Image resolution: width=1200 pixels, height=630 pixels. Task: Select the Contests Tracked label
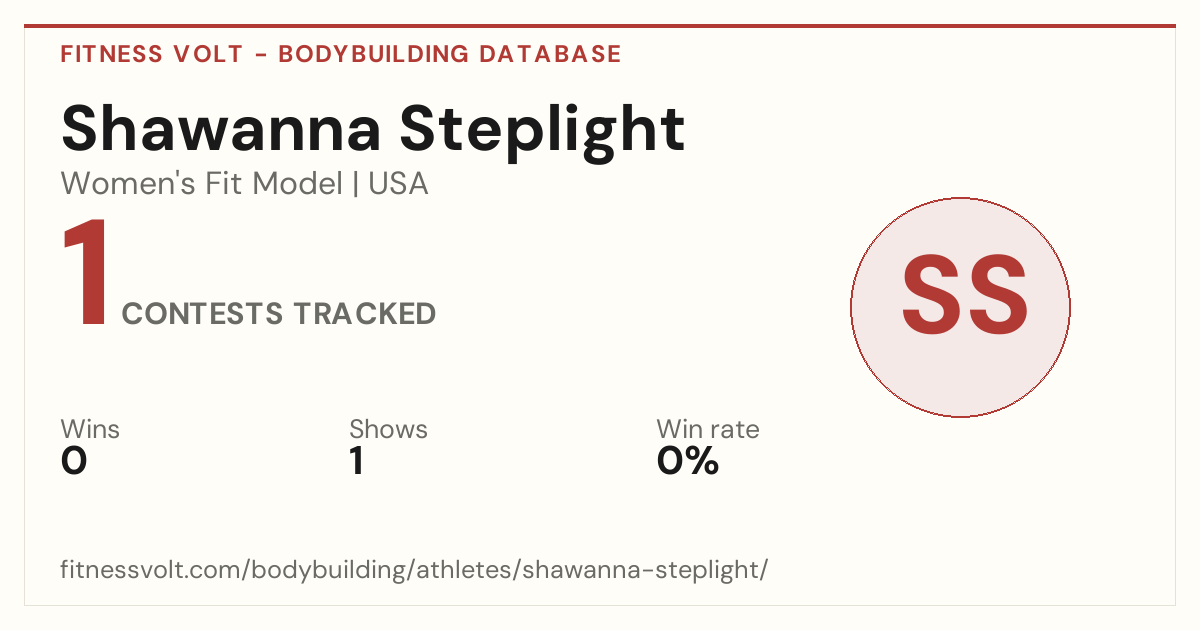279,314
